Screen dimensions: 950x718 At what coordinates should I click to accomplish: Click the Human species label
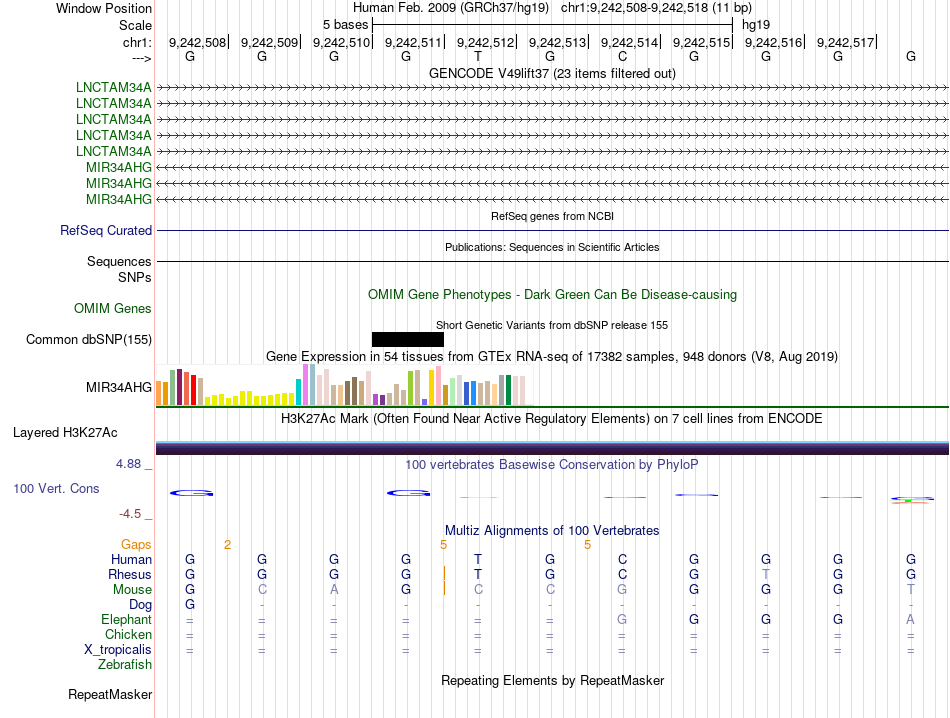tap(131, 559)
